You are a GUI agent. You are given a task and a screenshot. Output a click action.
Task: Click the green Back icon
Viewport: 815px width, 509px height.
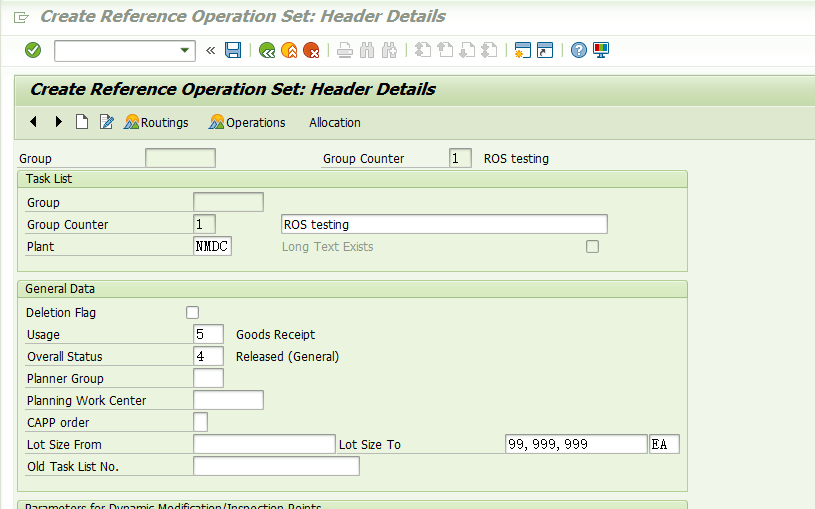267,50
